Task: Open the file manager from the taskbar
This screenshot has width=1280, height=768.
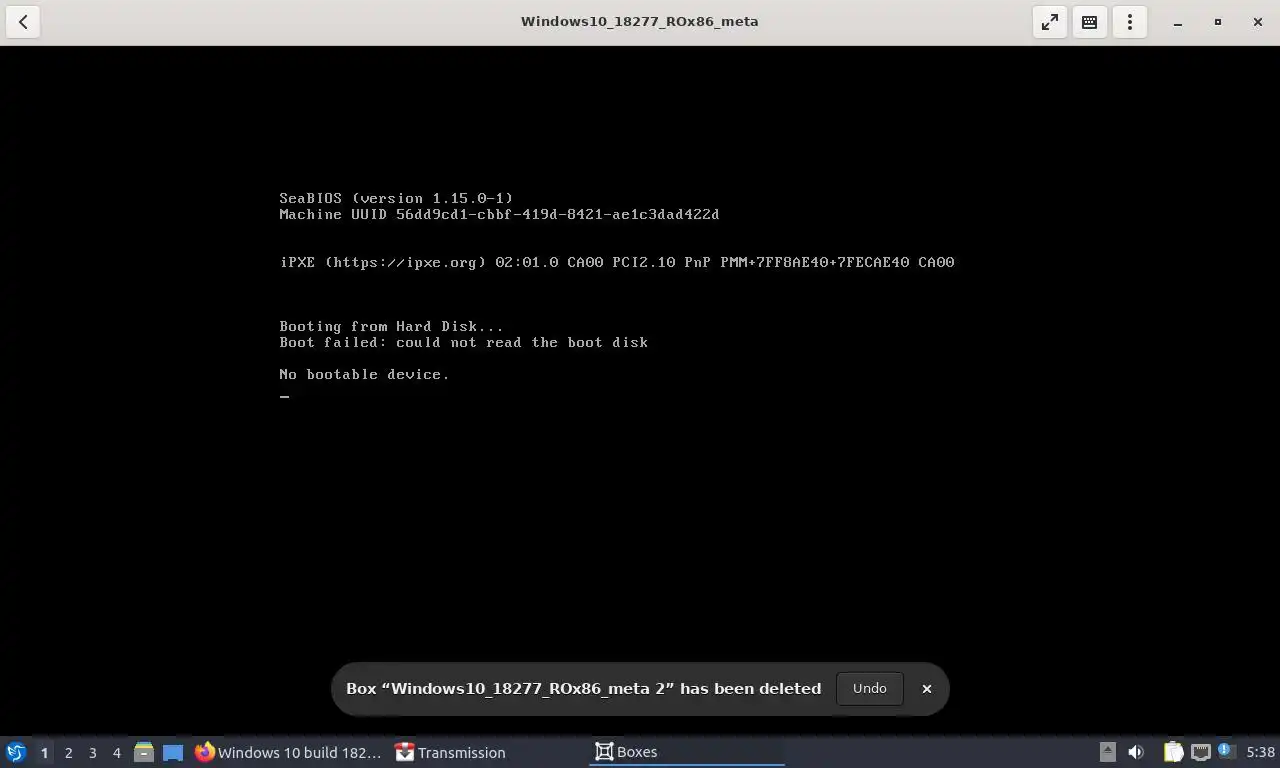Action: pyautogui.click(x=144, y=752)
